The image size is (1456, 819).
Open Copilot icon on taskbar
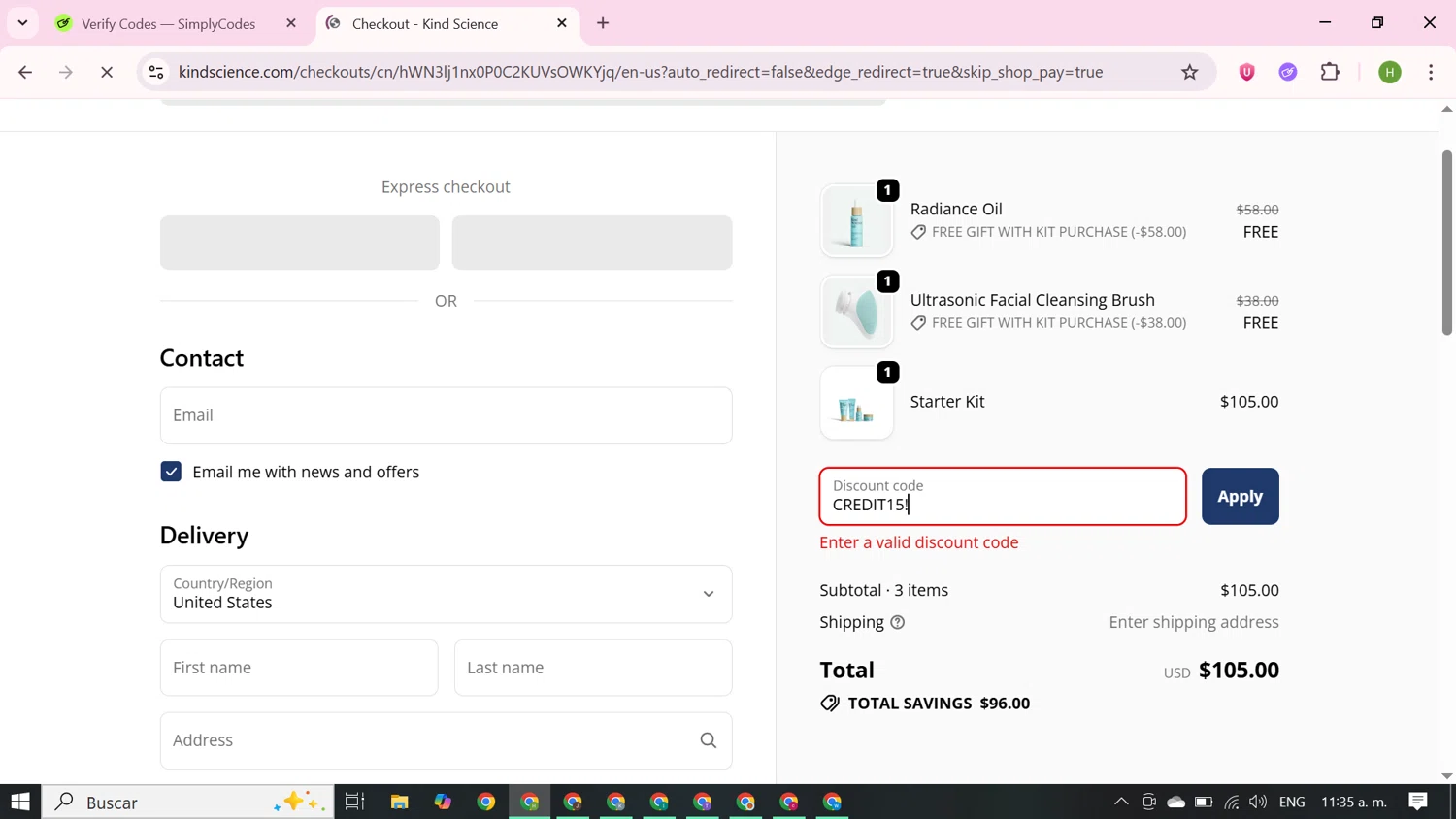443,802
